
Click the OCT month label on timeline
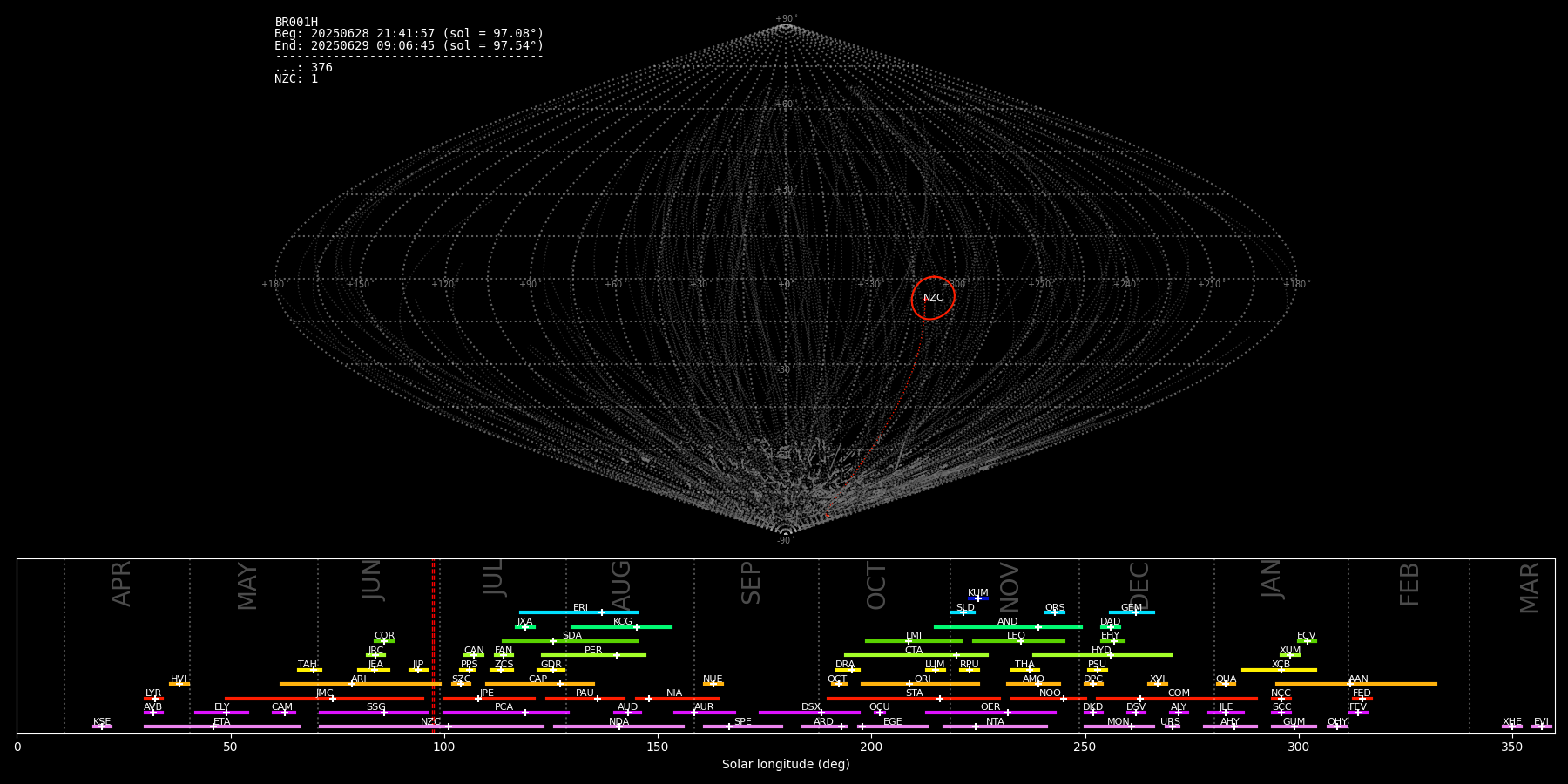coord(876,585)
